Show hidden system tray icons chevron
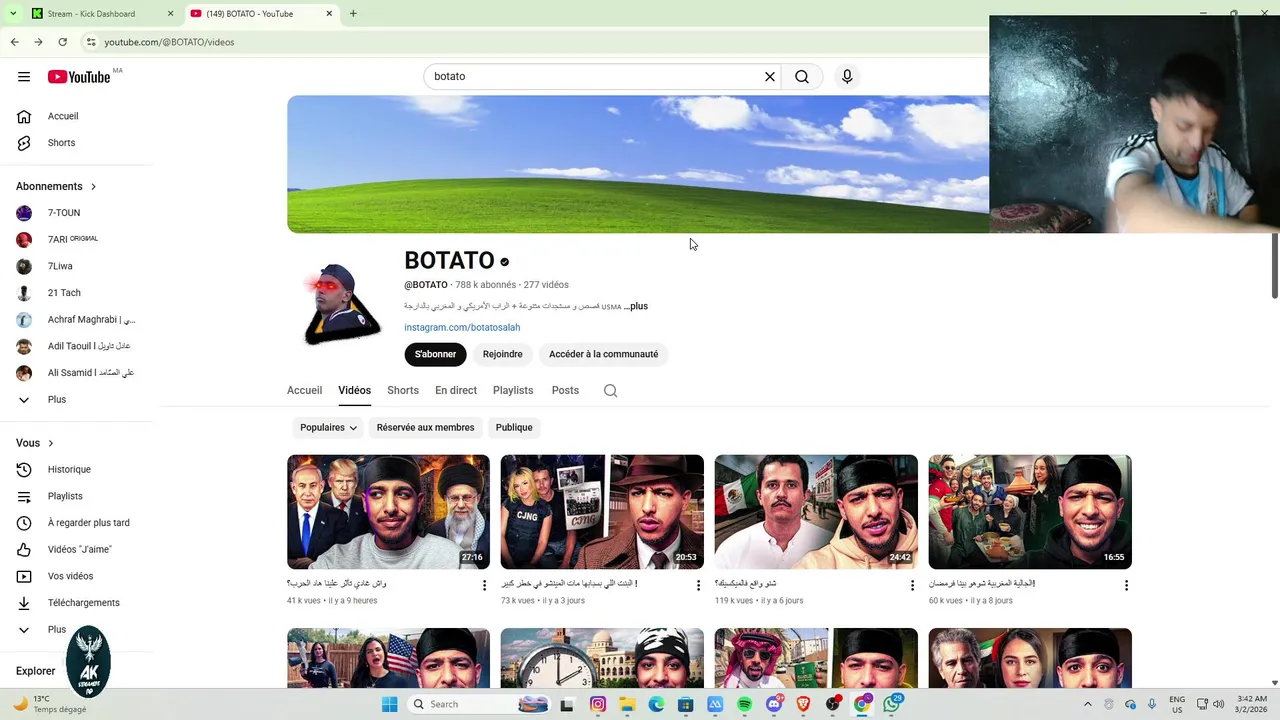Screen dimensions: 1280x720 click(x=1088, y=704)
